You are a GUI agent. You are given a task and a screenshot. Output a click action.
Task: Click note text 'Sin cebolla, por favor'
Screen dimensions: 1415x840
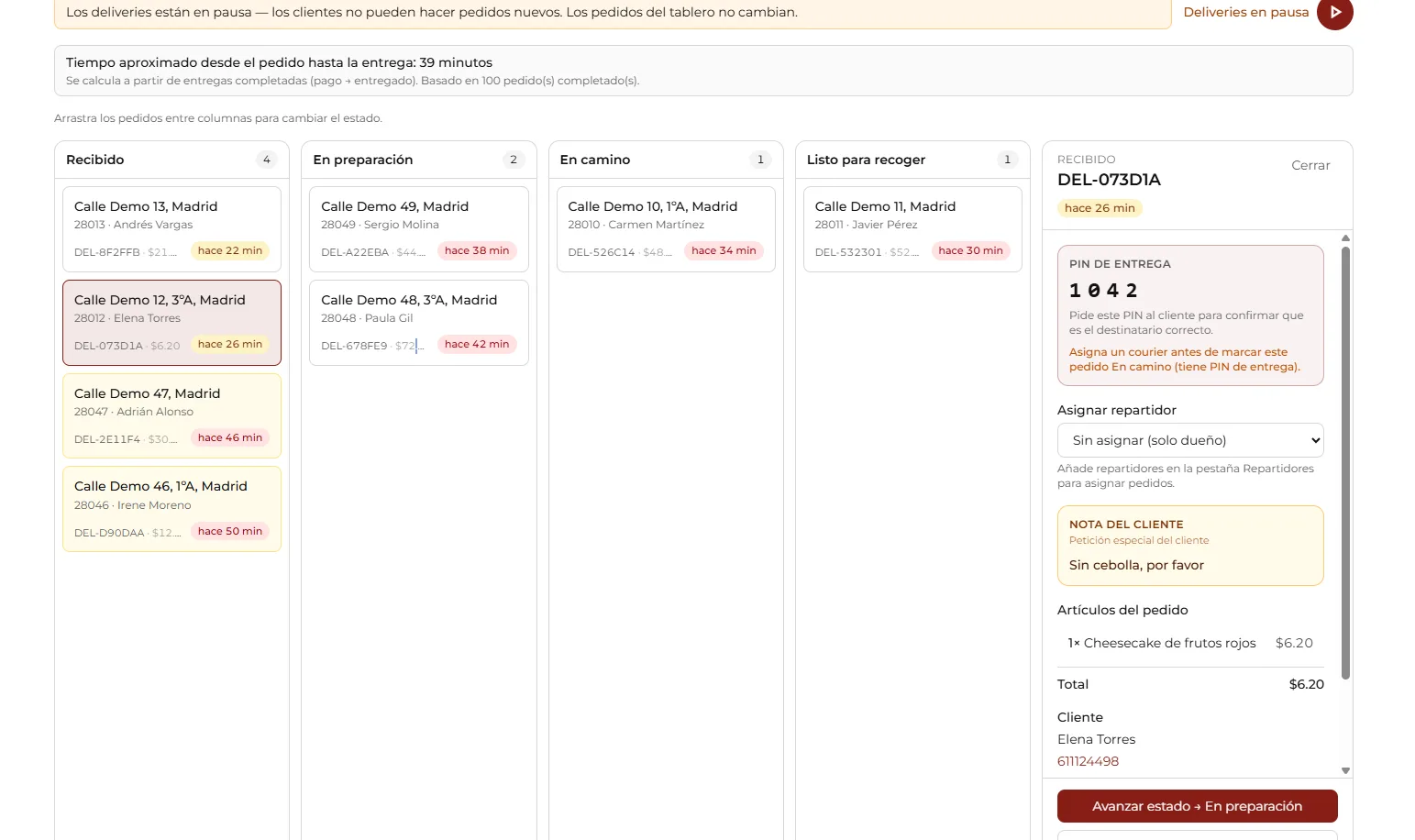coord(1136,565)
